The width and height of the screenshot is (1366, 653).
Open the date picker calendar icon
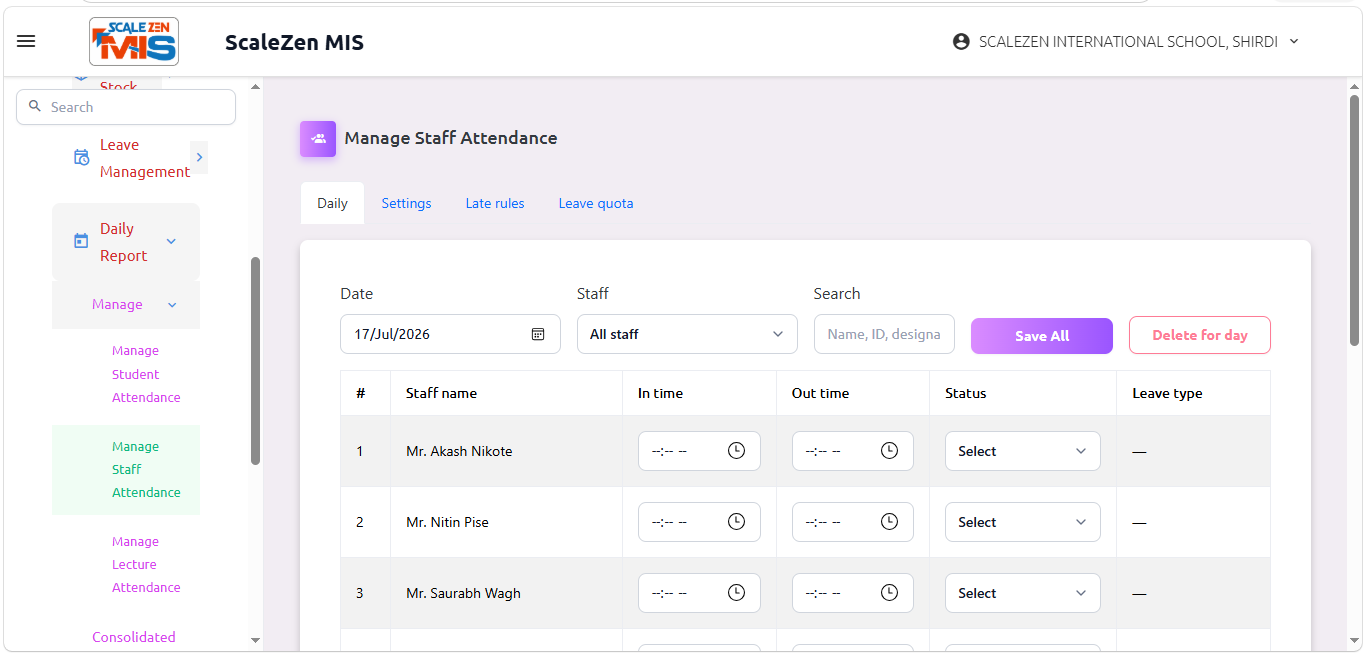coord(538,334)
